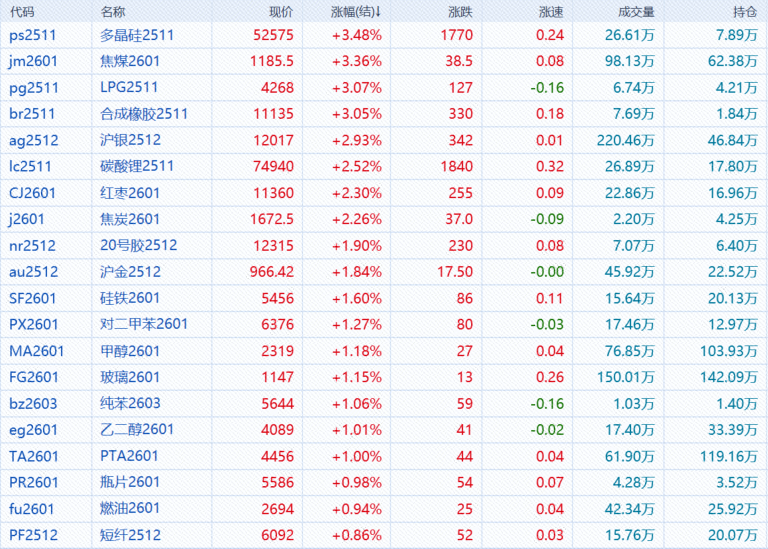Select the name 沪金2512

click(x=130, y=272)
